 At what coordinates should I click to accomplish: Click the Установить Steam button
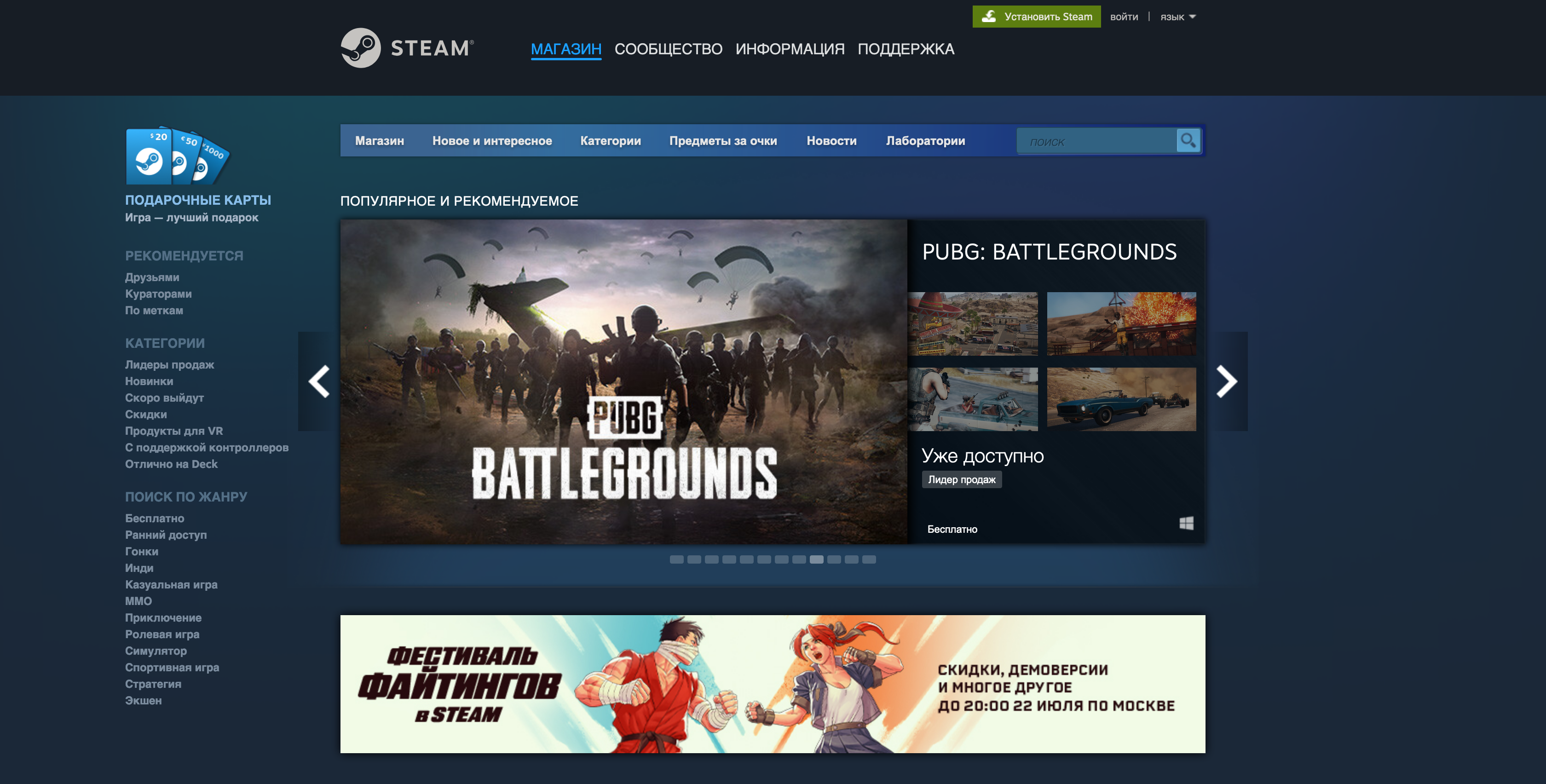(1037, 17)
